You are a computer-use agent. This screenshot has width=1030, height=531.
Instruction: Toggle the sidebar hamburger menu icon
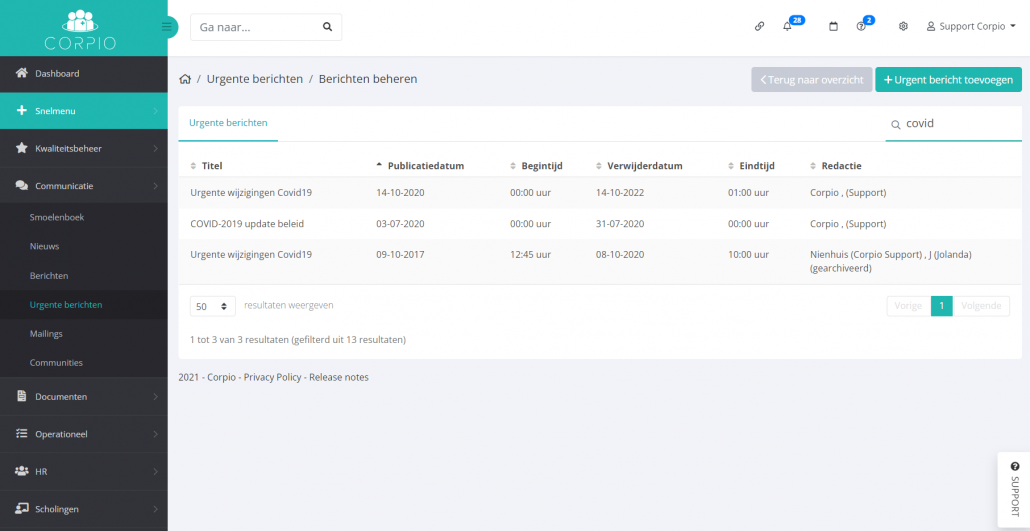point(167,27)
